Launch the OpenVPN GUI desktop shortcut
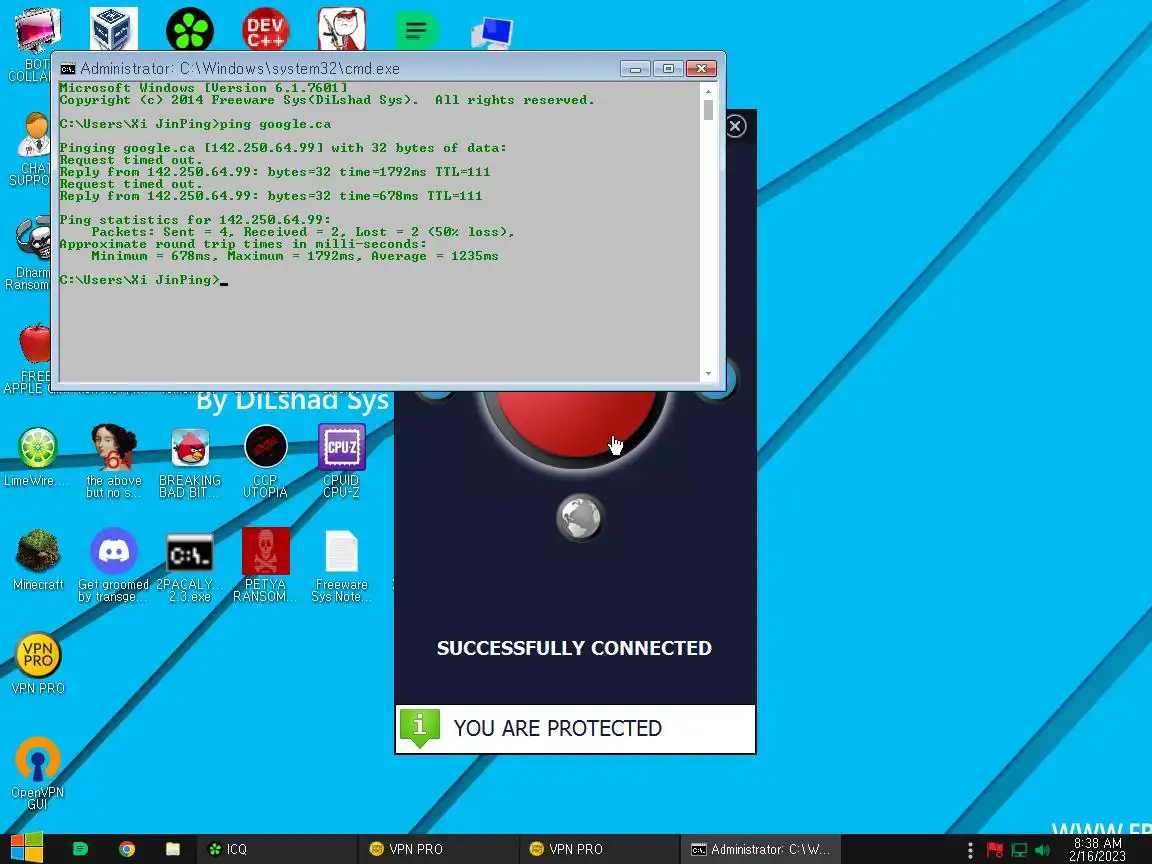Screen dimensions: 1152x864 click(x=38, y=771)
